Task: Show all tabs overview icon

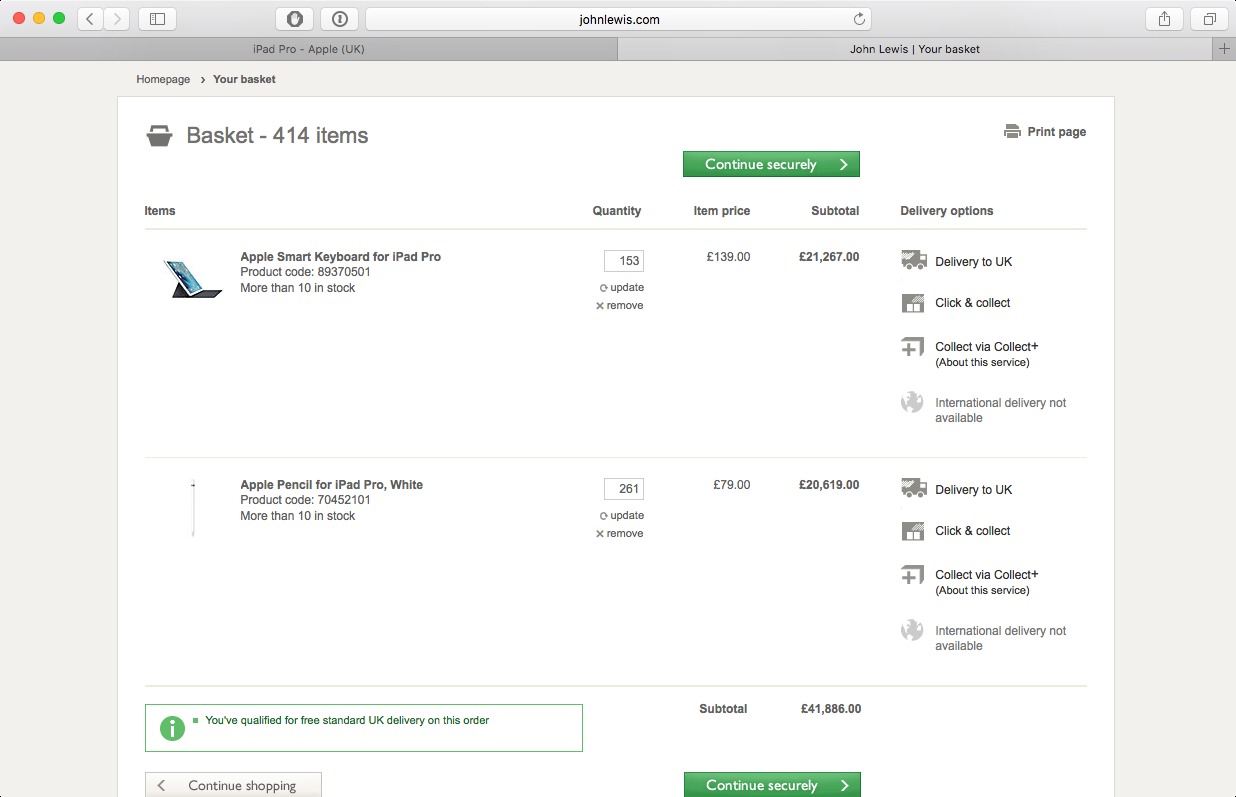Action: click(x=1210, y=19)
